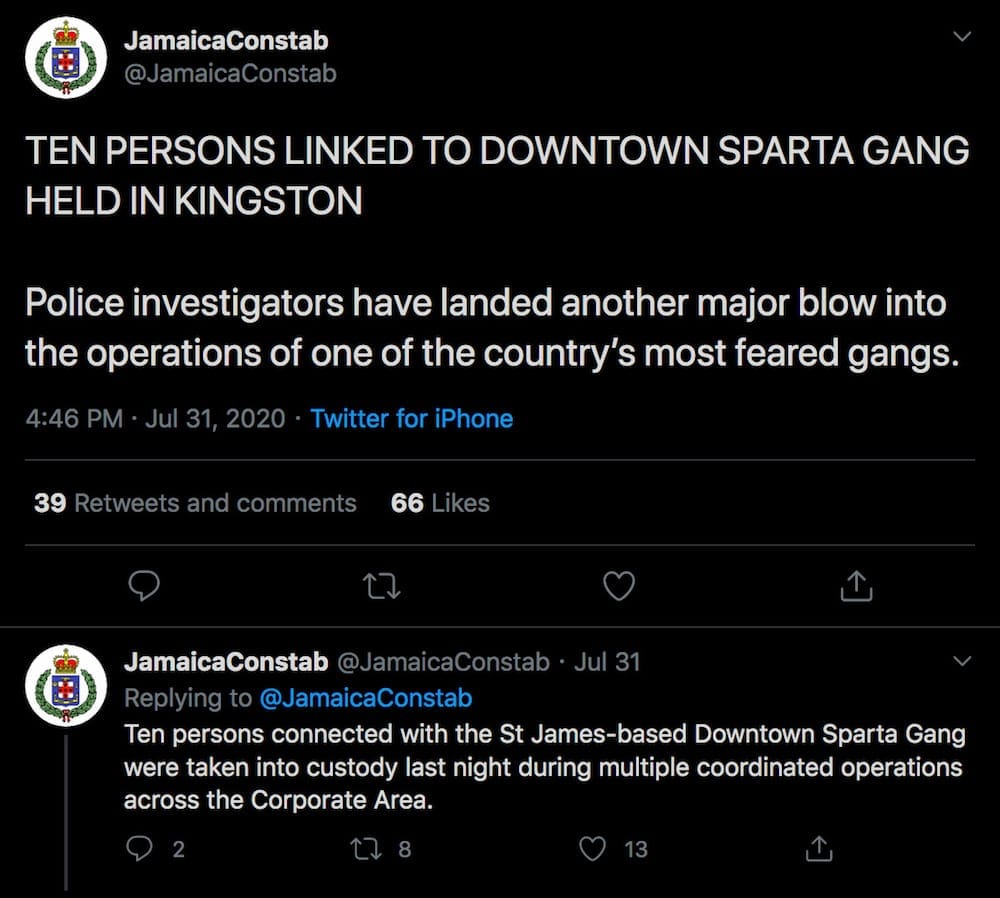This screenshot has width=1000, height=898.
Task: Open the JamaicaConstab avatar on the reply
Action: (x=66, y=686)
